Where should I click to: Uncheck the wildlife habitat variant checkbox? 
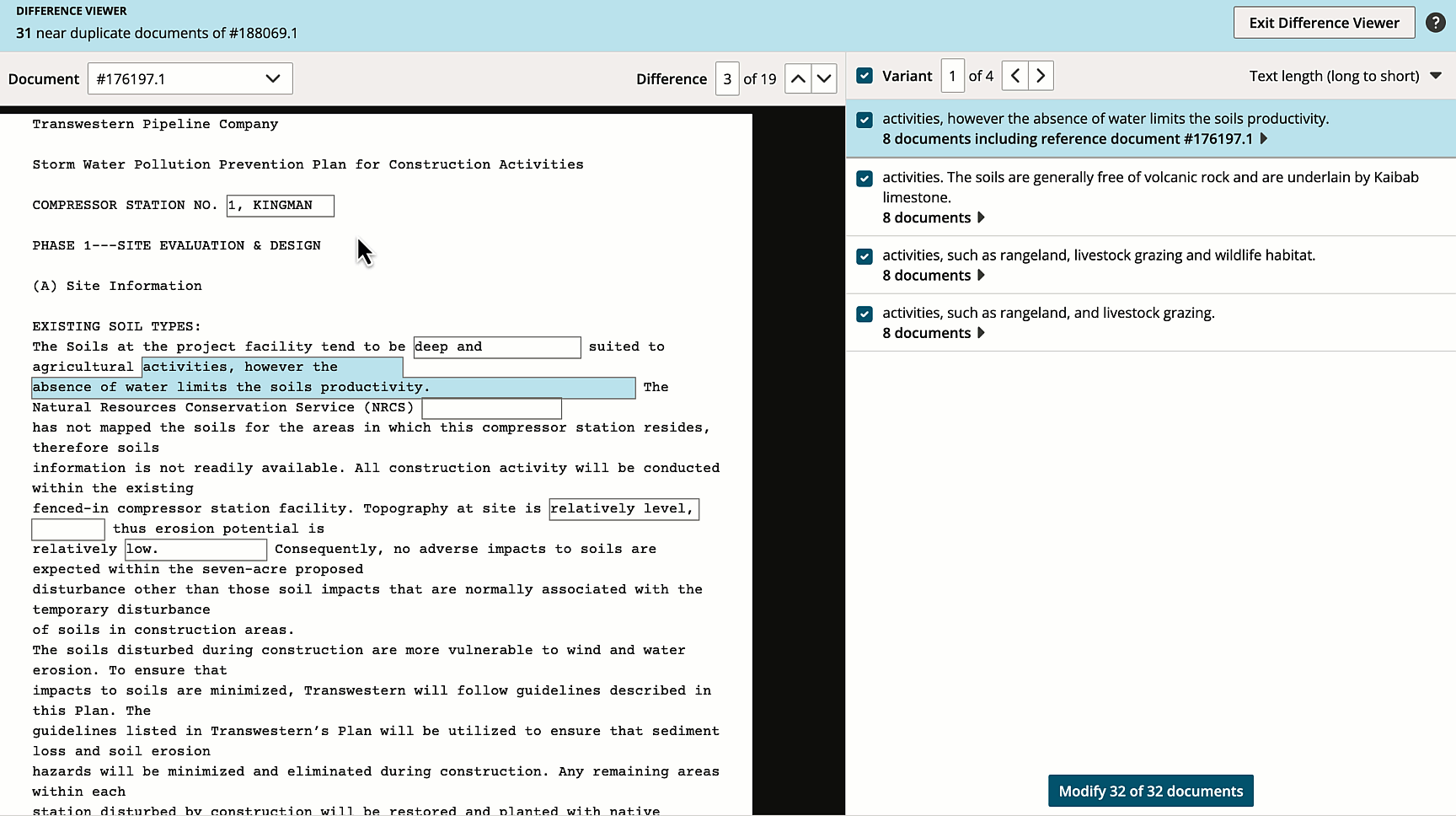coord(864,256)
